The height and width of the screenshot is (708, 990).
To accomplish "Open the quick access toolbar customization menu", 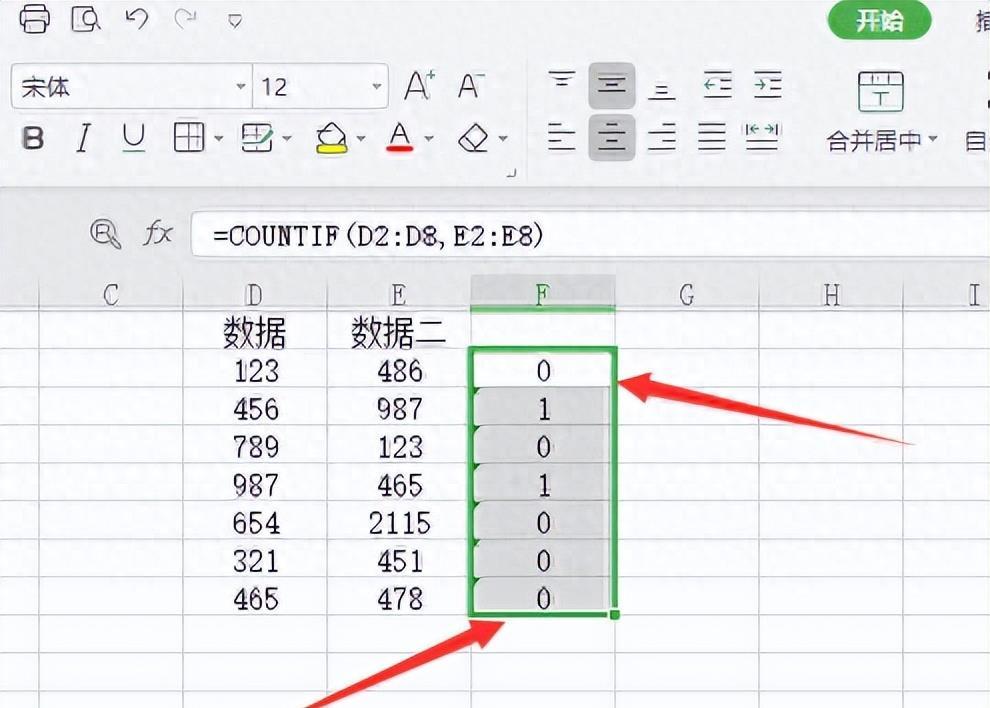I will pos(234,19).
